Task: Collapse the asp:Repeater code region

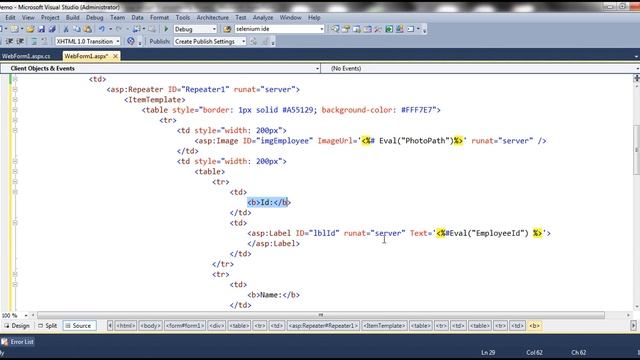Action: pyautogui.click(x=15, y=89)
